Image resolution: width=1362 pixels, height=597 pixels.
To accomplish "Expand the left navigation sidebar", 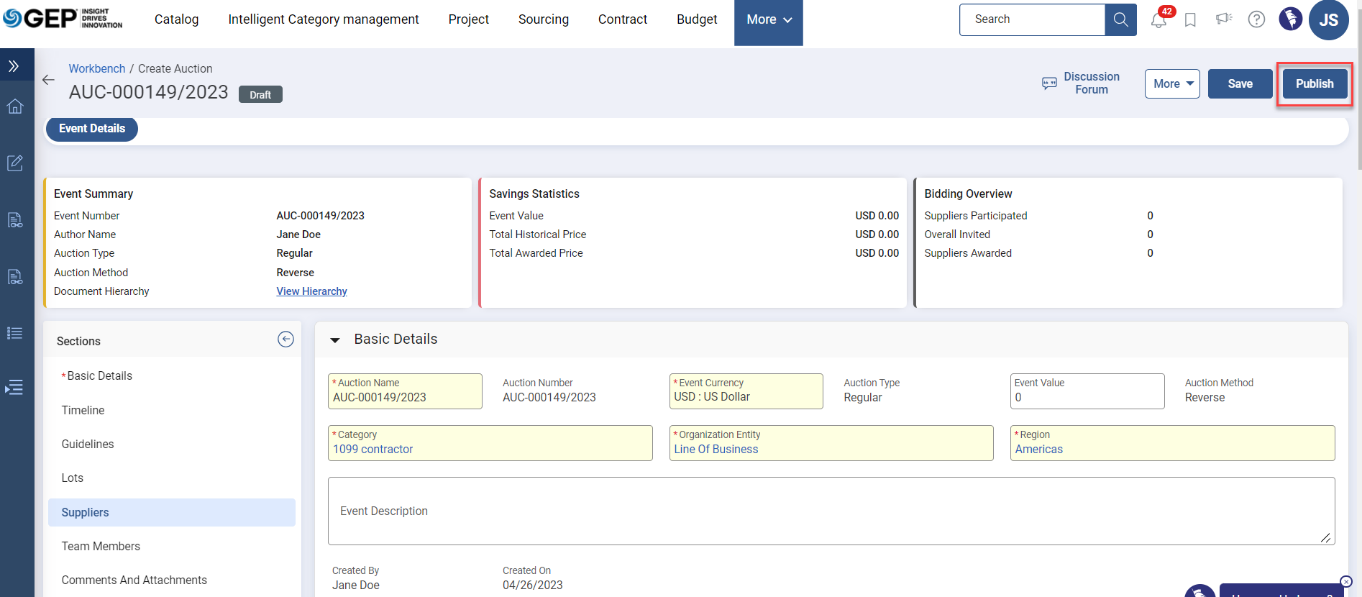I will pos(14,66).
